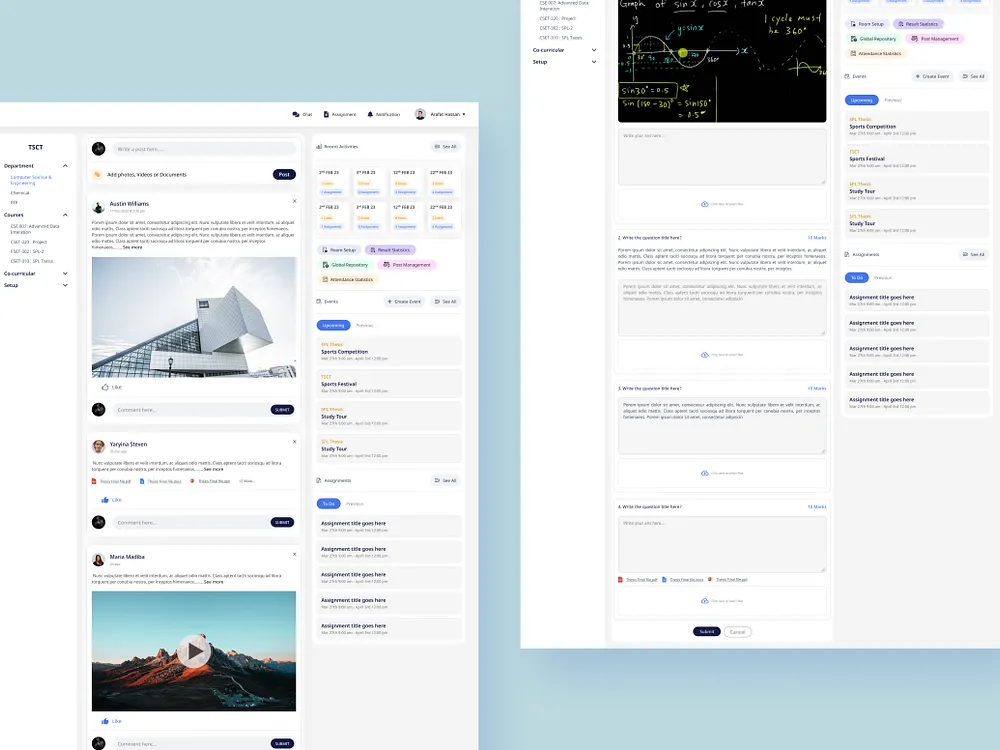Select Previous assignments tab in feed window
This screenshot has height=750, width=1000.
tap(355, 504)
